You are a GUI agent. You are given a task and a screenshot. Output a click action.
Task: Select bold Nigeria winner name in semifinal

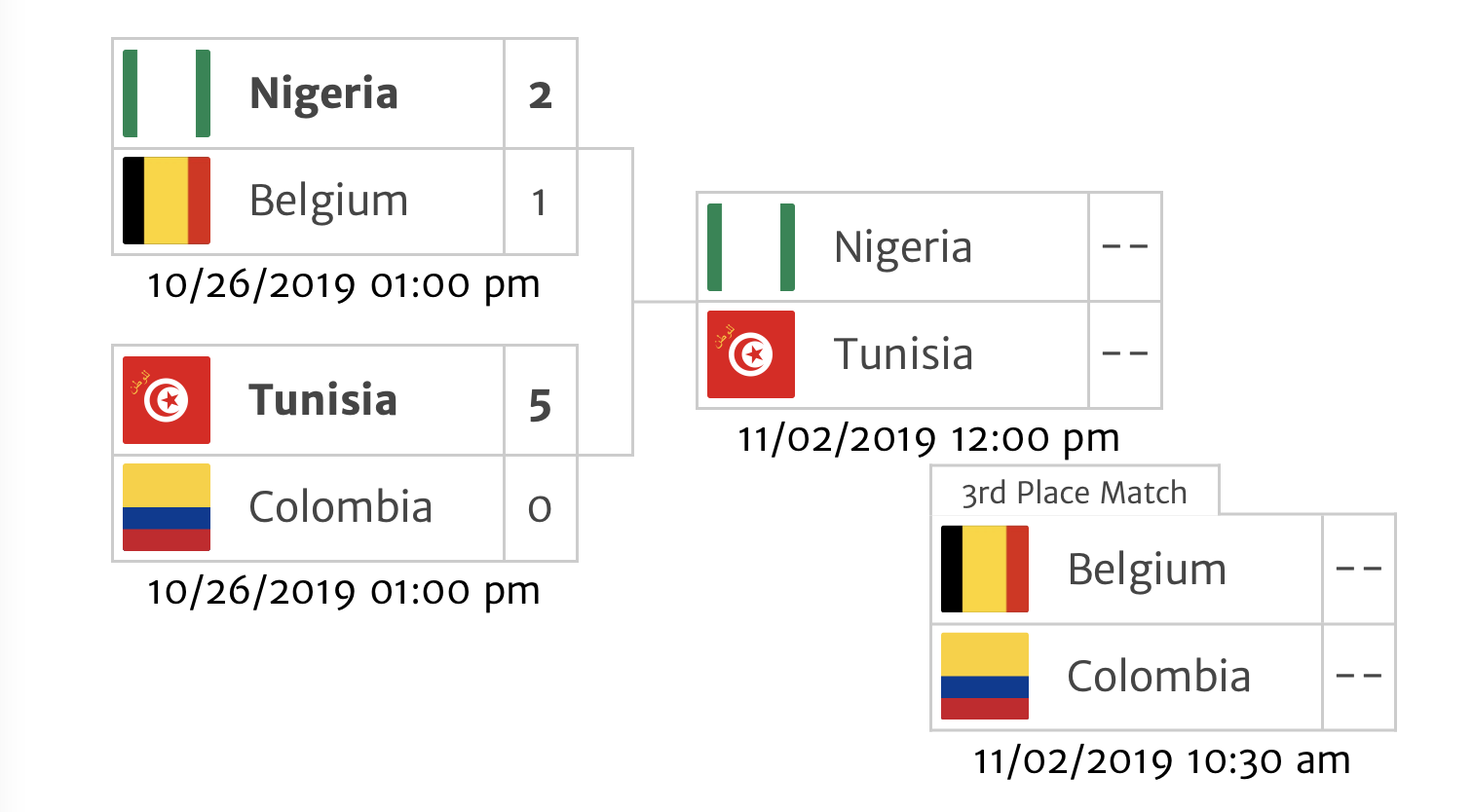(323, 94)
